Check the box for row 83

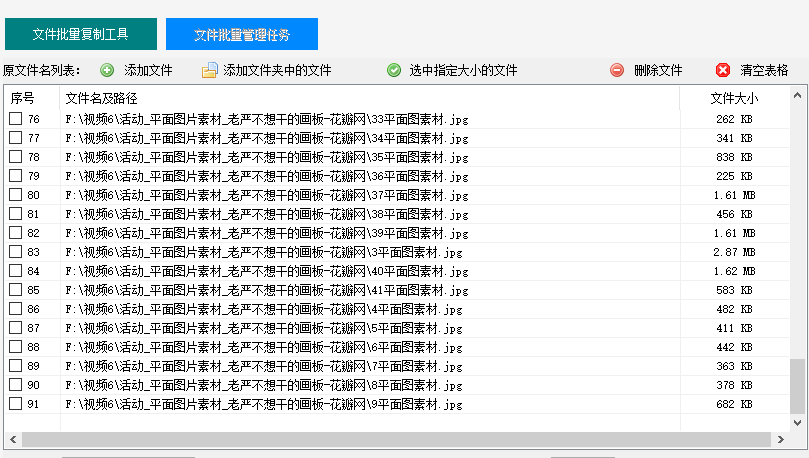15,252
